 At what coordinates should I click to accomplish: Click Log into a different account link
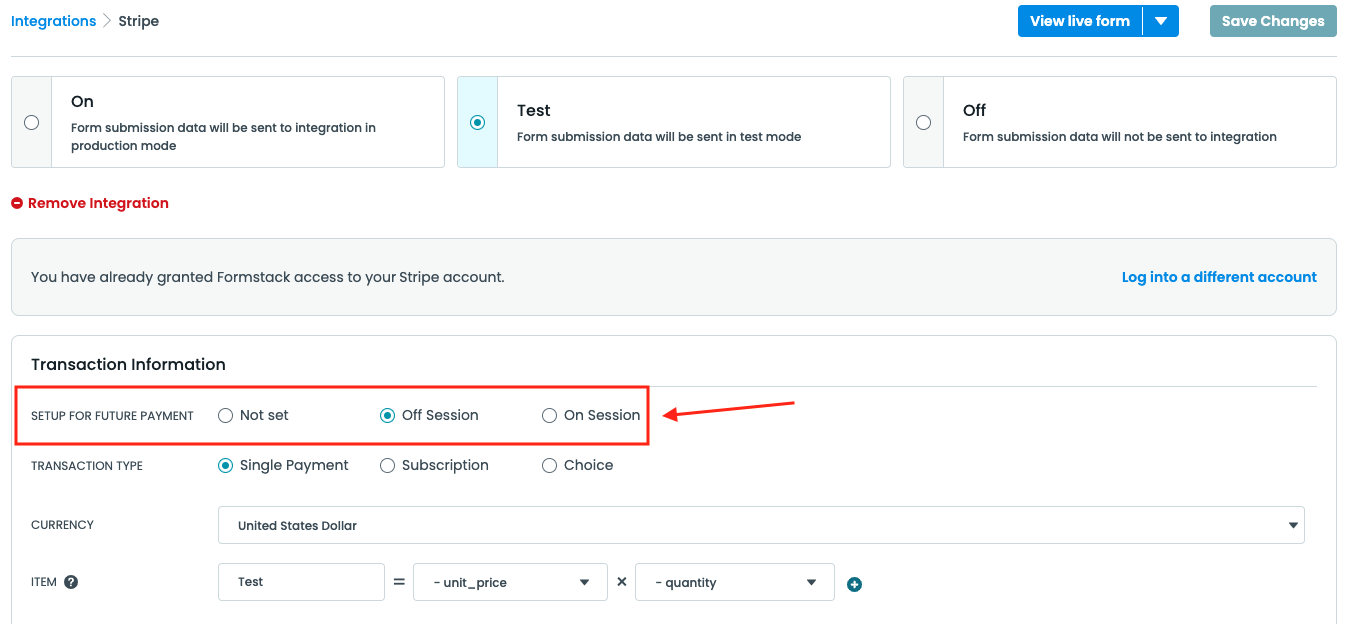point(1218,277)
